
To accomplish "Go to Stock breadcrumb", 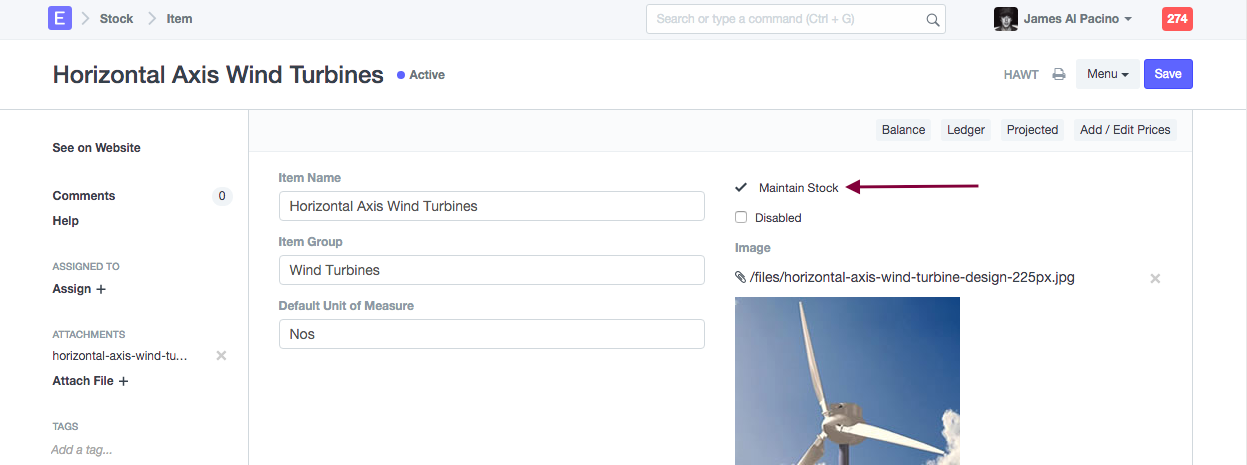I will 116,19.
